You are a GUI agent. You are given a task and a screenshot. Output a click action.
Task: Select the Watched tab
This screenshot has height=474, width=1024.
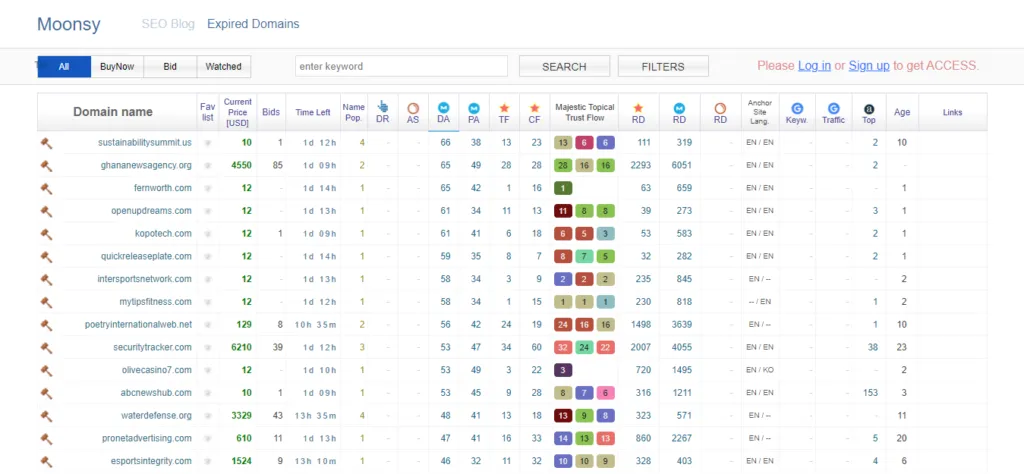(x=223, y=67)
